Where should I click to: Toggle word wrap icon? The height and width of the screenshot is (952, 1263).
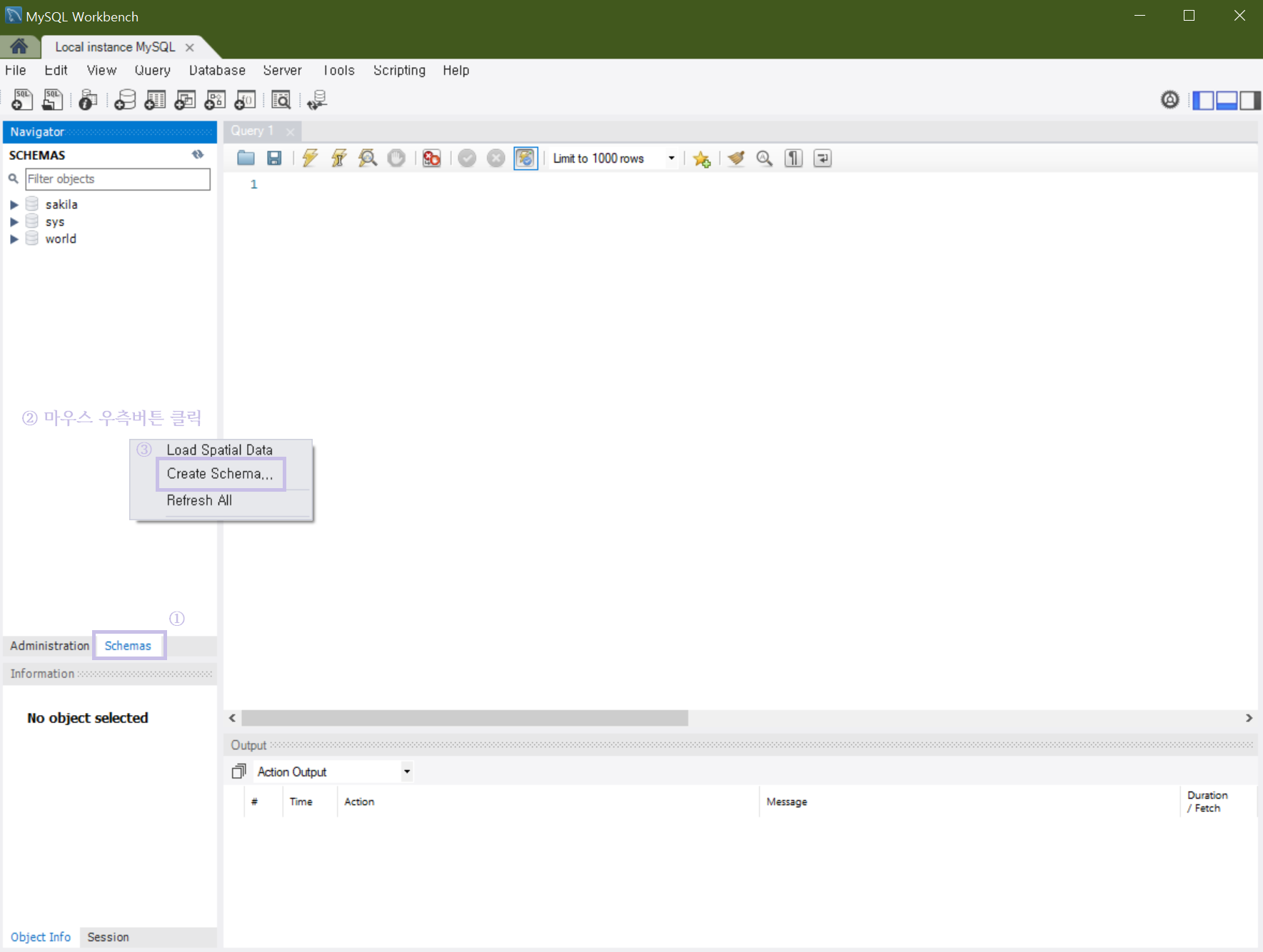coord(822,158)
